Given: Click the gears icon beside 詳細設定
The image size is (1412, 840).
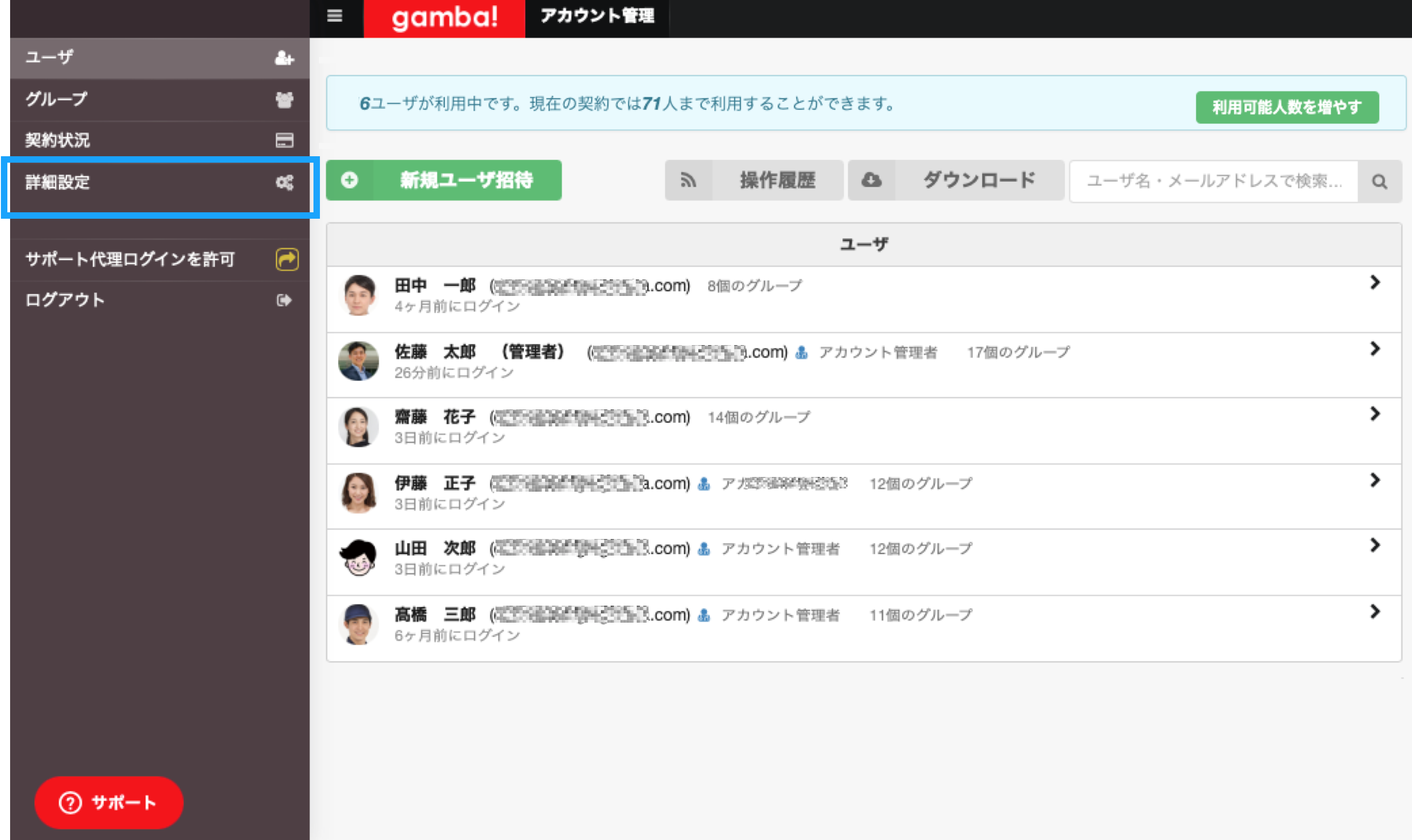Looking at the screenshot, I should 284,182.
